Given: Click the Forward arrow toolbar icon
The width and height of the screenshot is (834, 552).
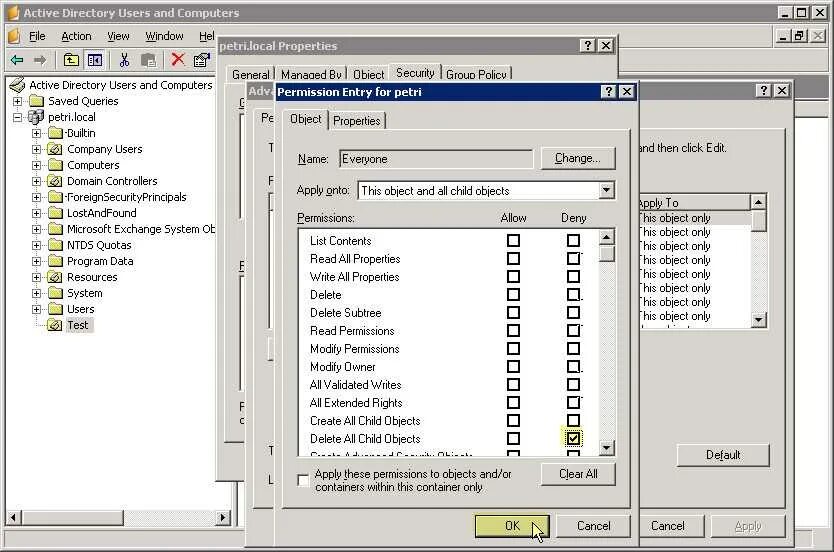Looking at the screenshot, I should tap(40, 60).
